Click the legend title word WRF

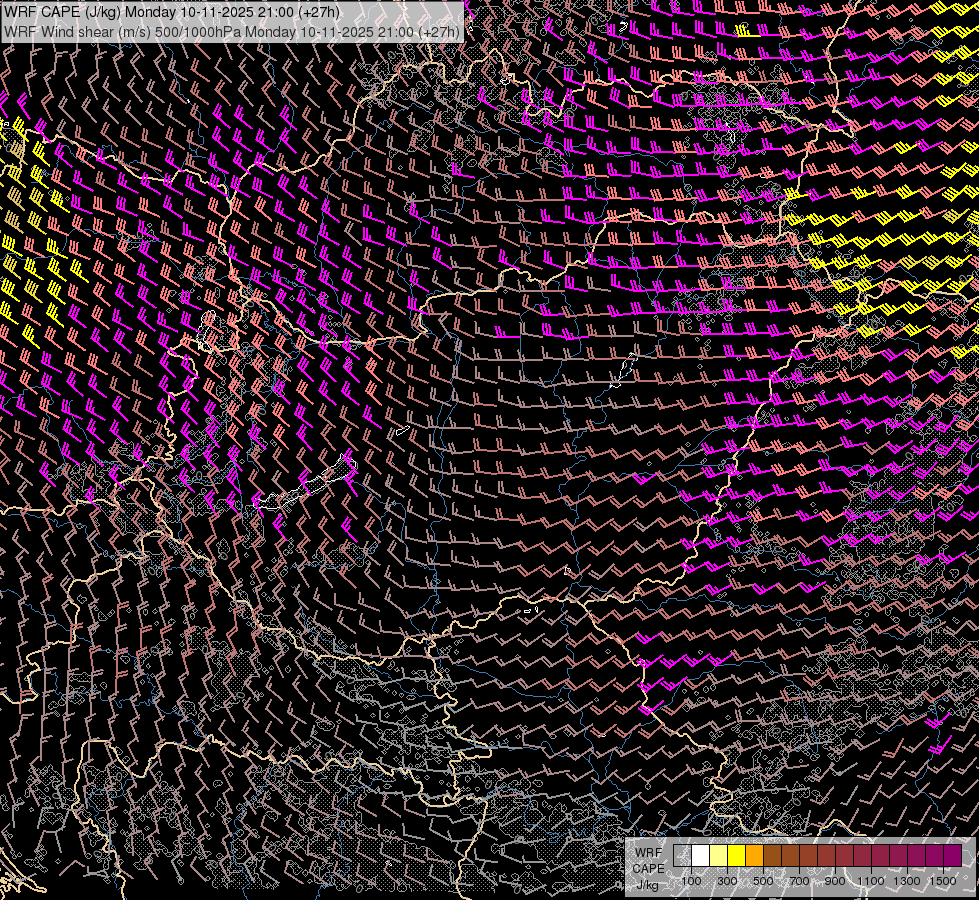[649, 853]
